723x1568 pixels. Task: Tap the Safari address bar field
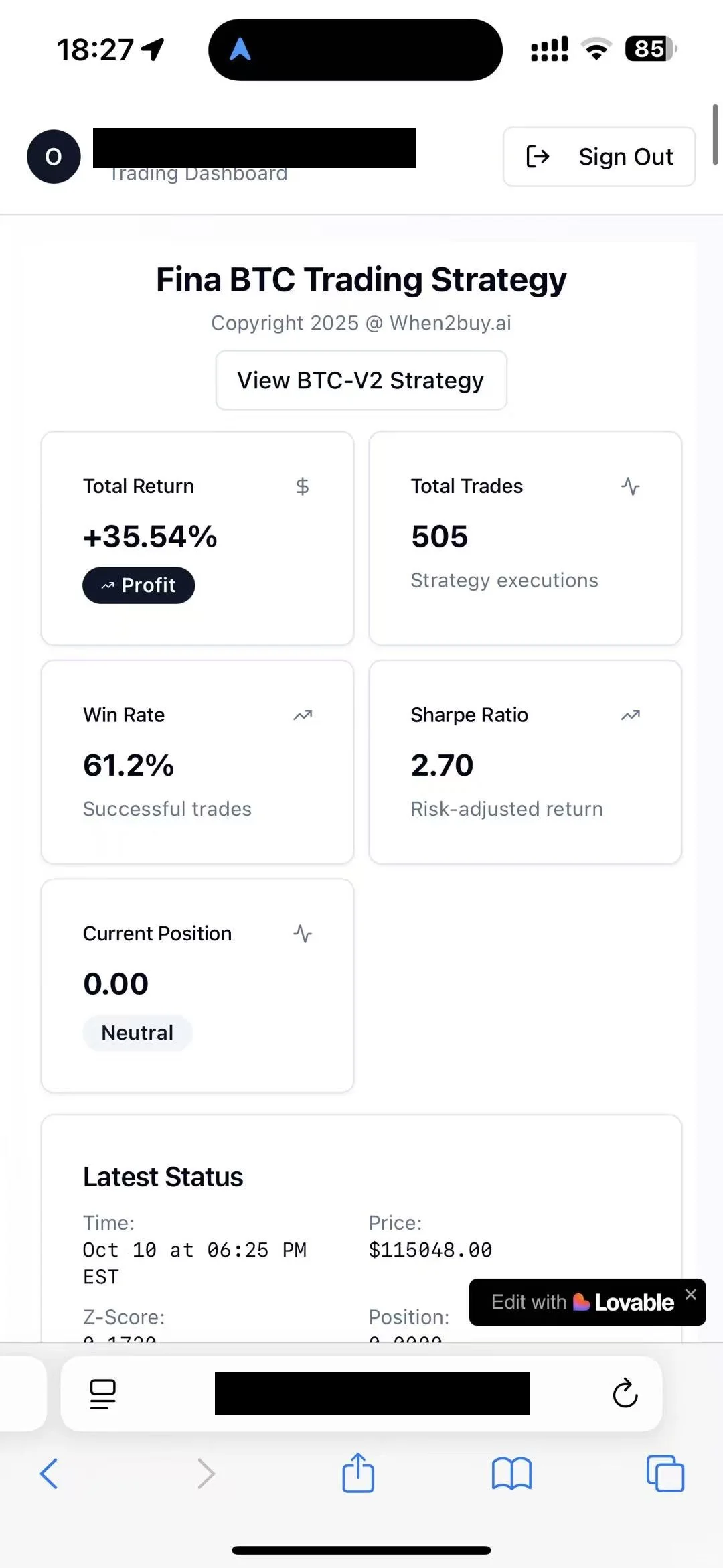click(x=372, y=1394)
